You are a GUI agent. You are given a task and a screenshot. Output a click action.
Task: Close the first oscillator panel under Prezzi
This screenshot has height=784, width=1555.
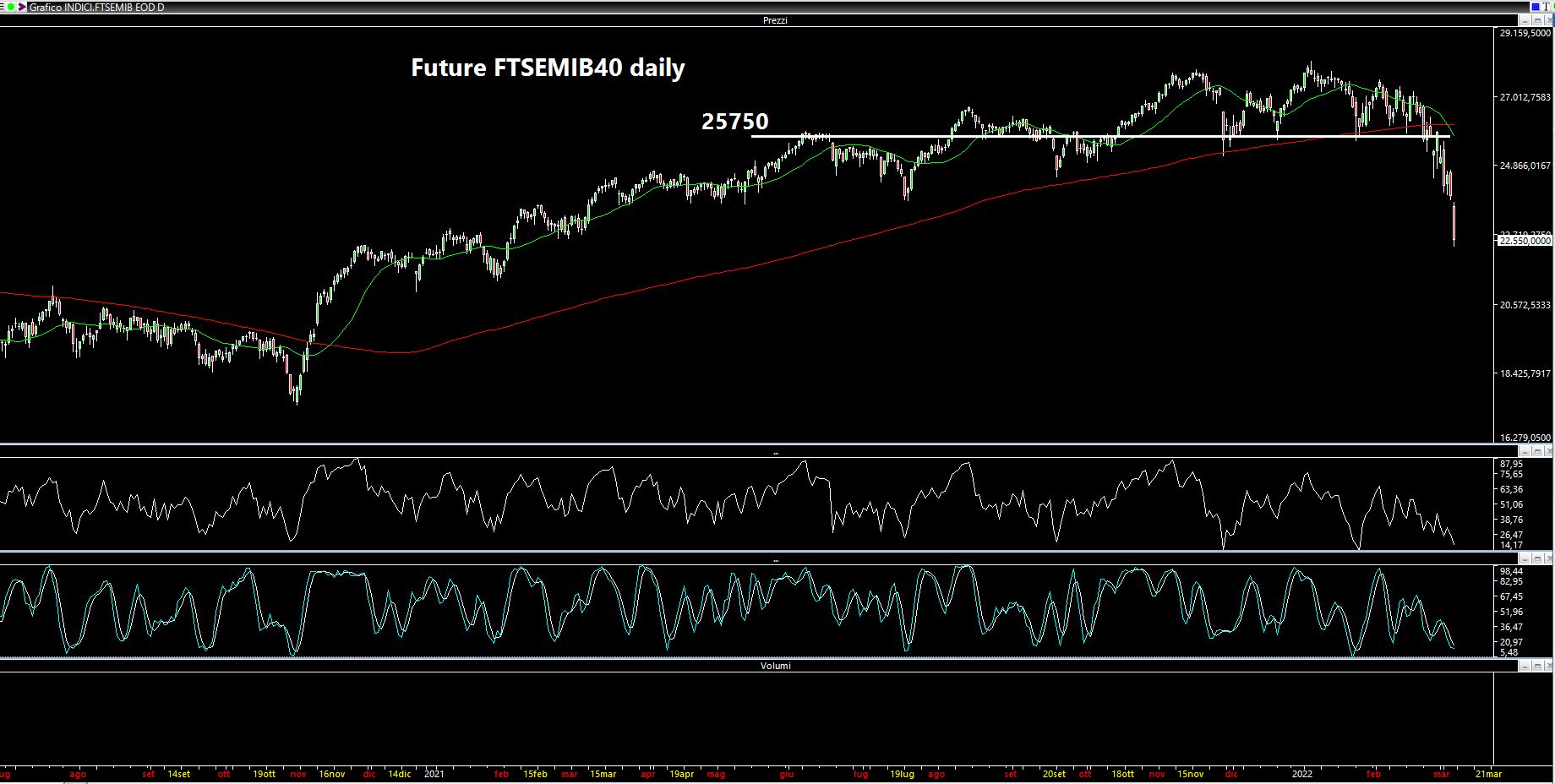click(x=1547, y=453)
